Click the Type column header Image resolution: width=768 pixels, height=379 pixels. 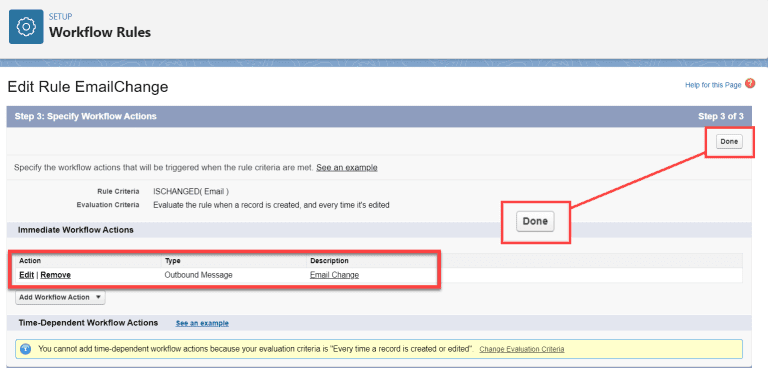tap(172, 261)
